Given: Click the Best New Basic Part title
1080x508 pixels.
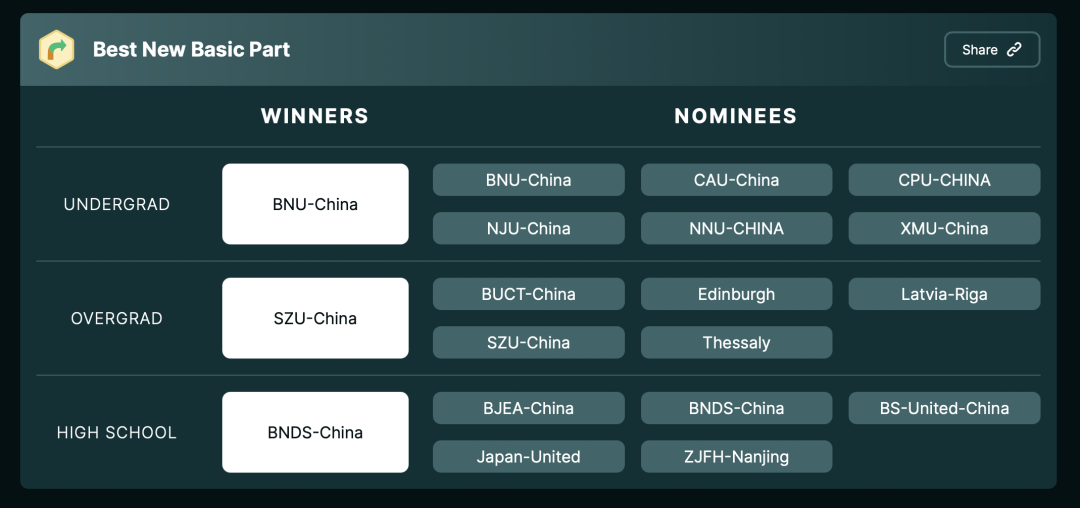Looking at the screenshot, I should (x=191, y=49).
